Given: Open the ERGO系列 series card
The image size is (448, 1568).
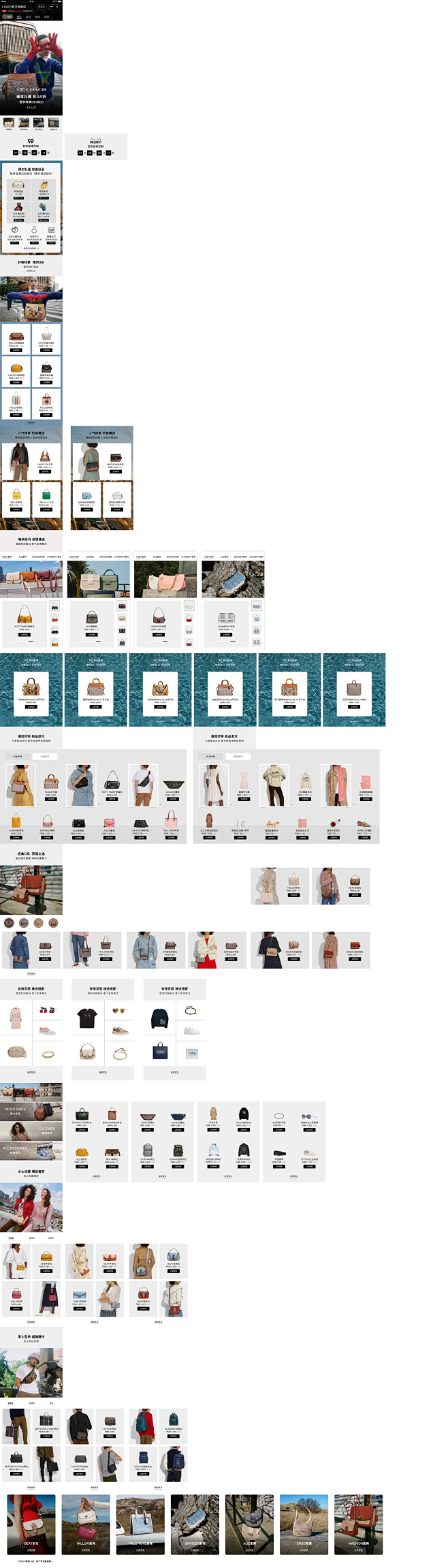Looking at the screenshot, I should 304,1524.
